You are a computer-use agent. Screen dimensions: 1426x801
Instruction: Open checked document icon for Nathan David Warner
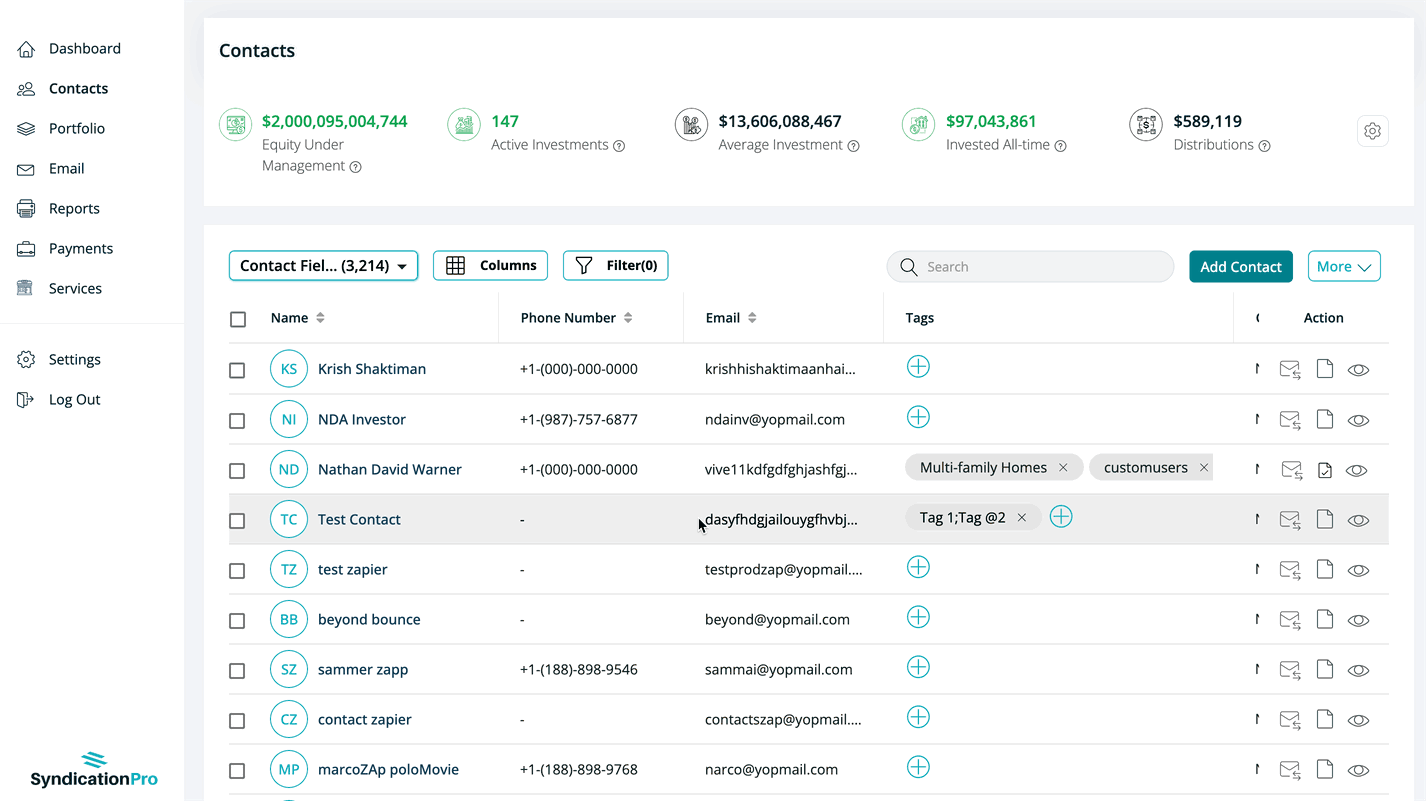tap(1325, 470)
